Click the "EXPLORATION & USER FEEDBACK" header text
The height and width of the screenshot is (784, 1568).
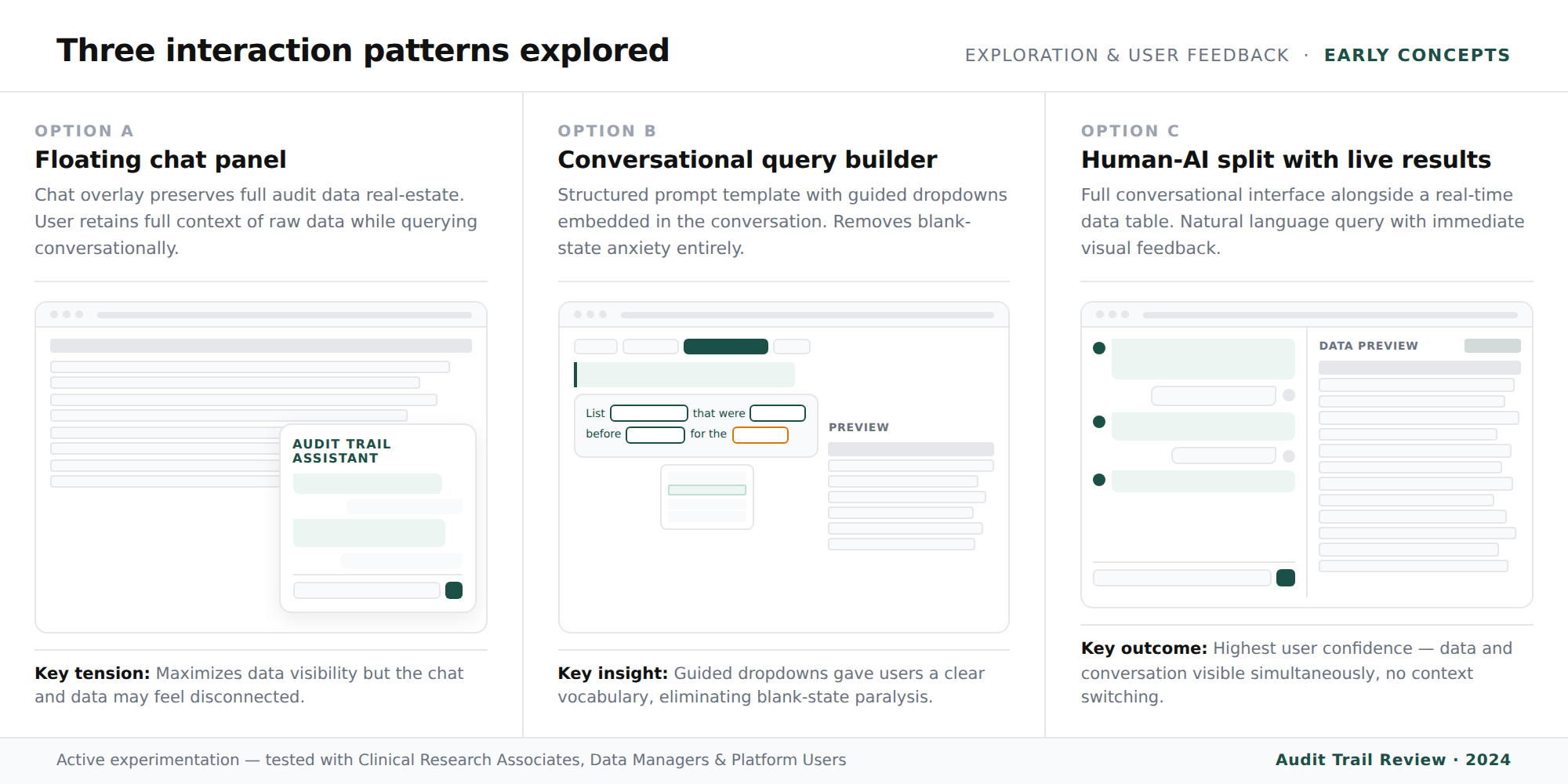click(1127, 55)
